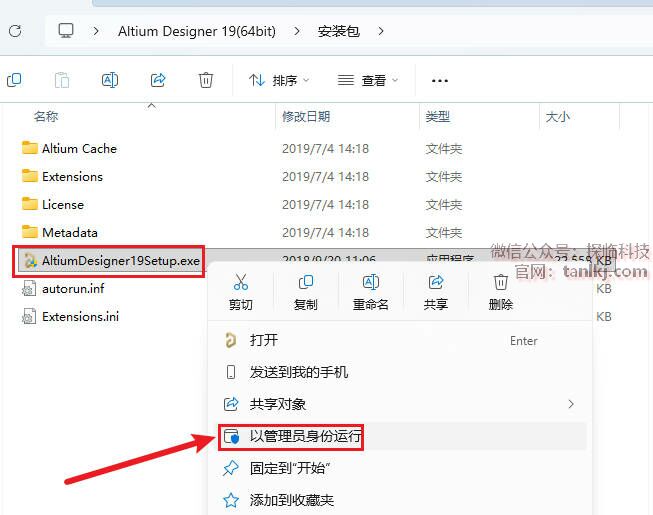Open the three-dot more options menu
This screenshot has width=653, height=515.
440,80
